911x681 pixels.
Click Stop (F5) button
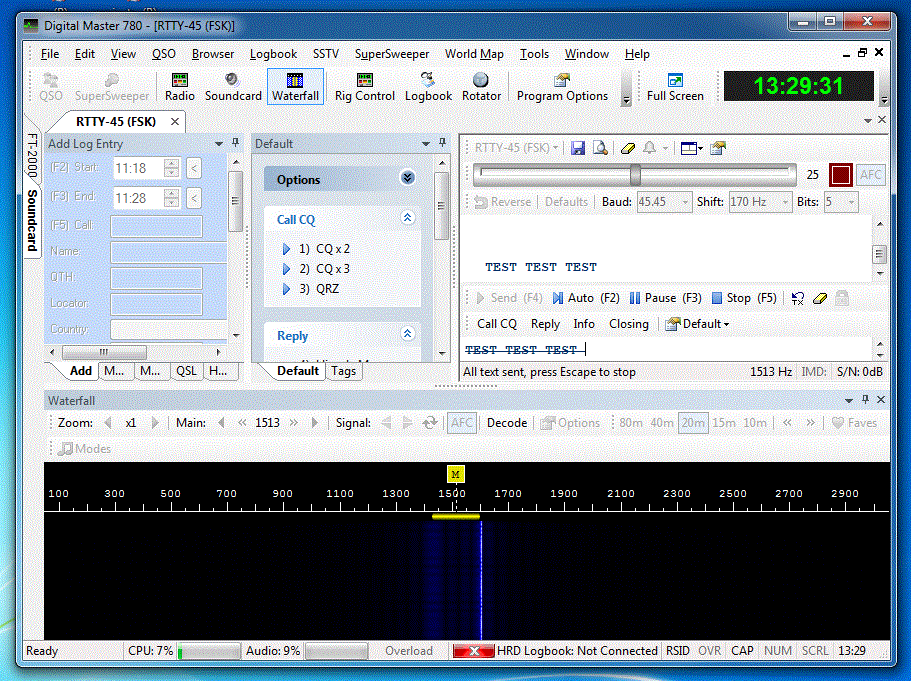point(744,298)
